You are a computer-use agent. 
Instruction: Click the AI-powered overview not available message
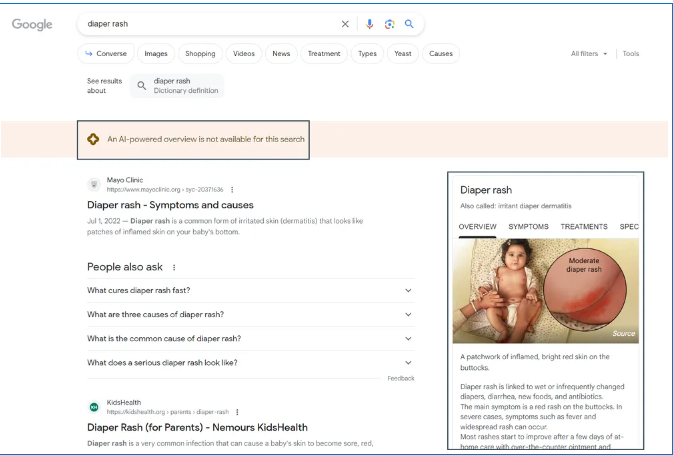point(206,139)
